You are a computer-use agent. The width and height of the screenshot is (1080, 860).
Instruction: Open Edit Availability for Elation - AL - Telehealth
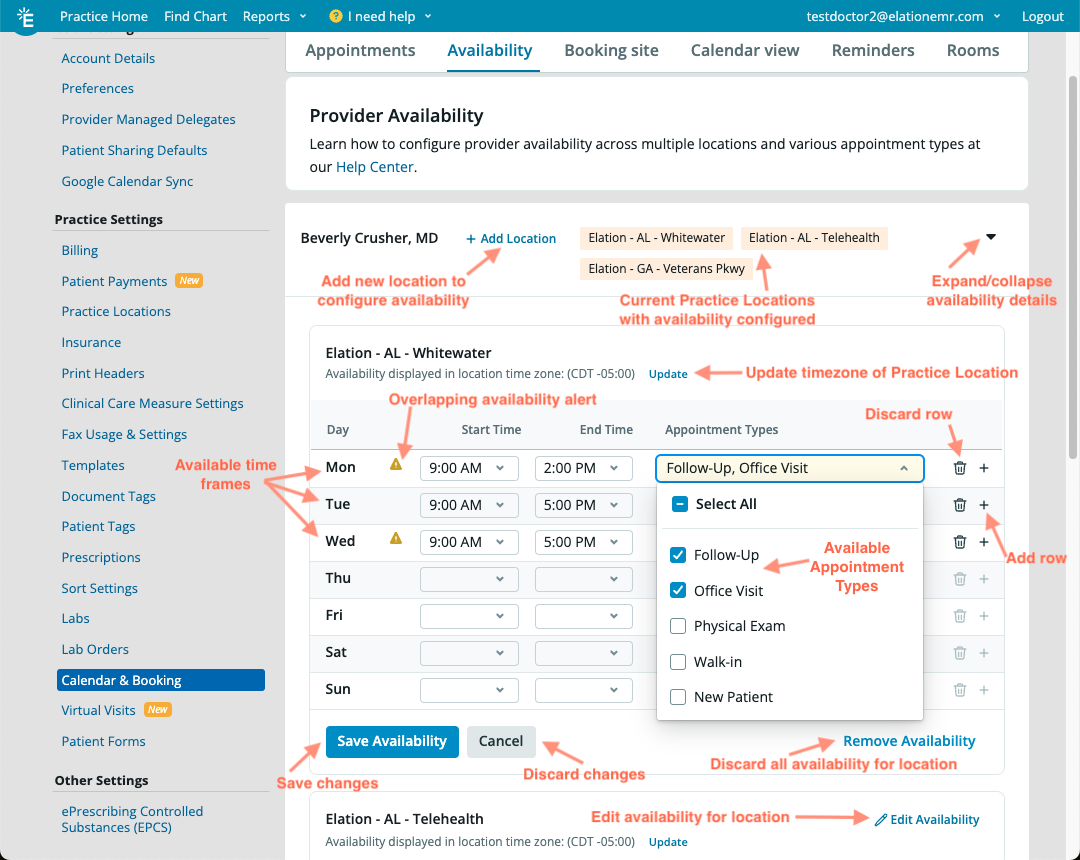pos(927,819)
